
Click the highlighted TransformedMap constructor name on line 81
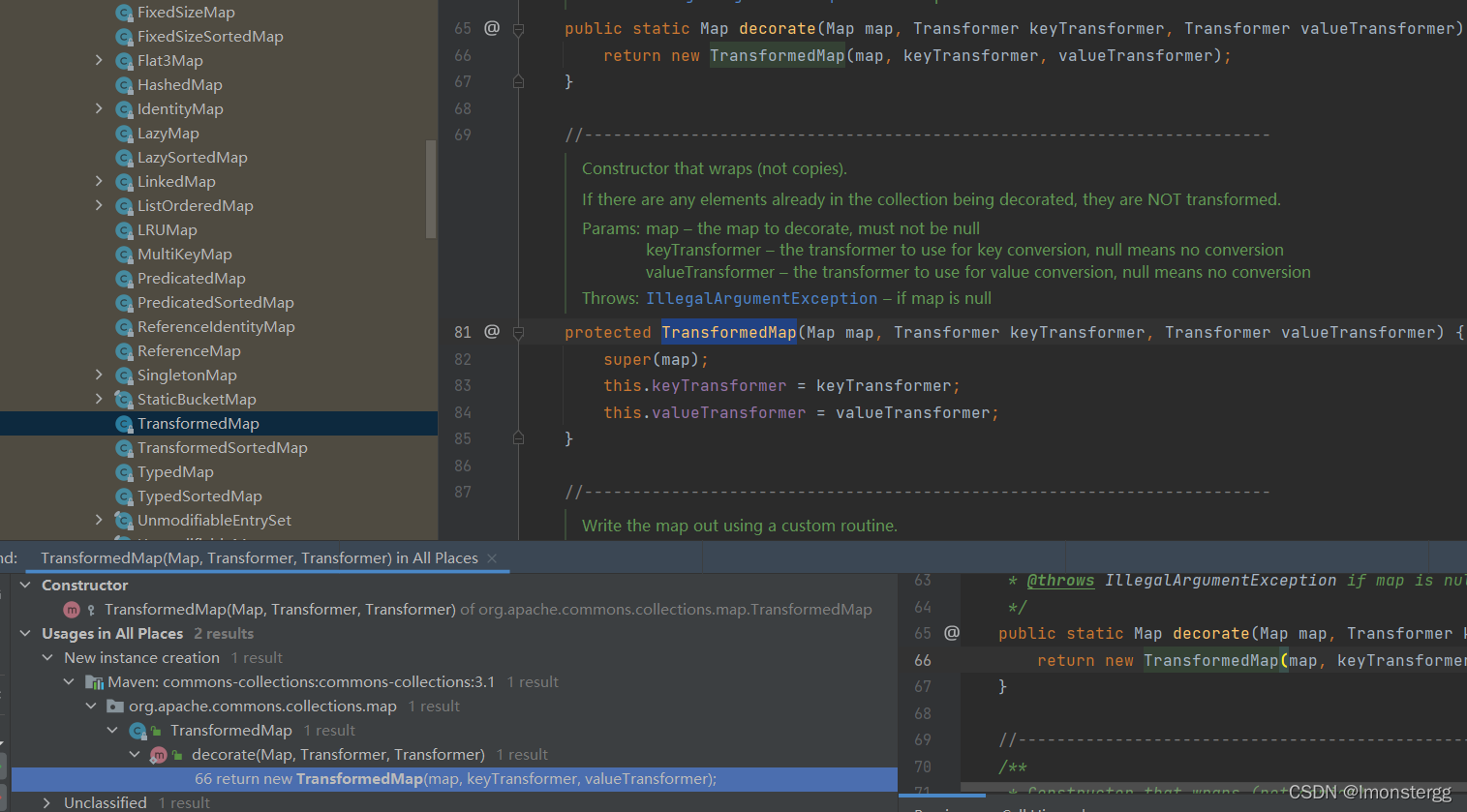pyautogui.click(x=729, y=333)
